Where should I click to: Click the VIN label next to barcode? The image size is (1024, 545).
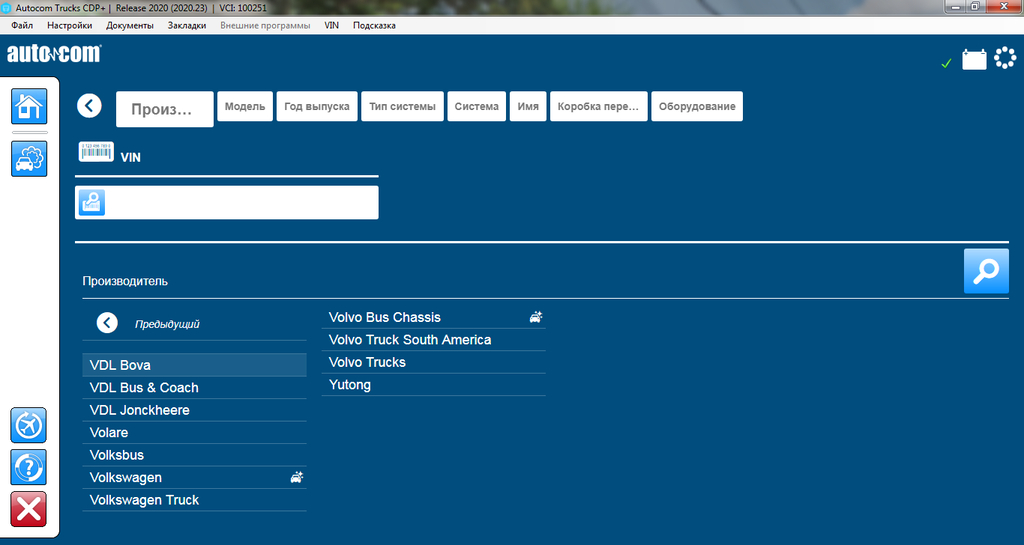[x=131, y=157]
